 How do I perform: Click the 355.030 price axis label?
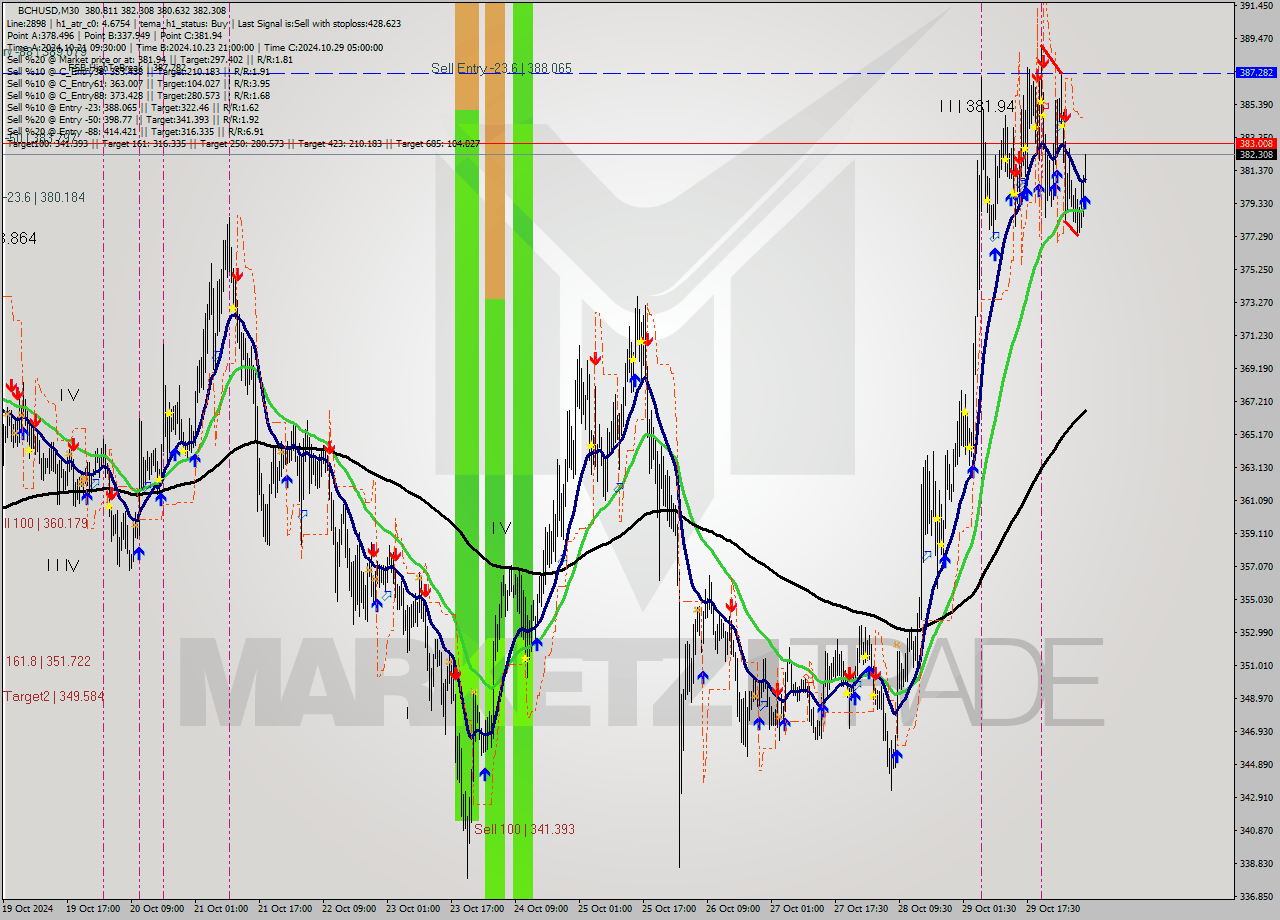(1255, 600)
